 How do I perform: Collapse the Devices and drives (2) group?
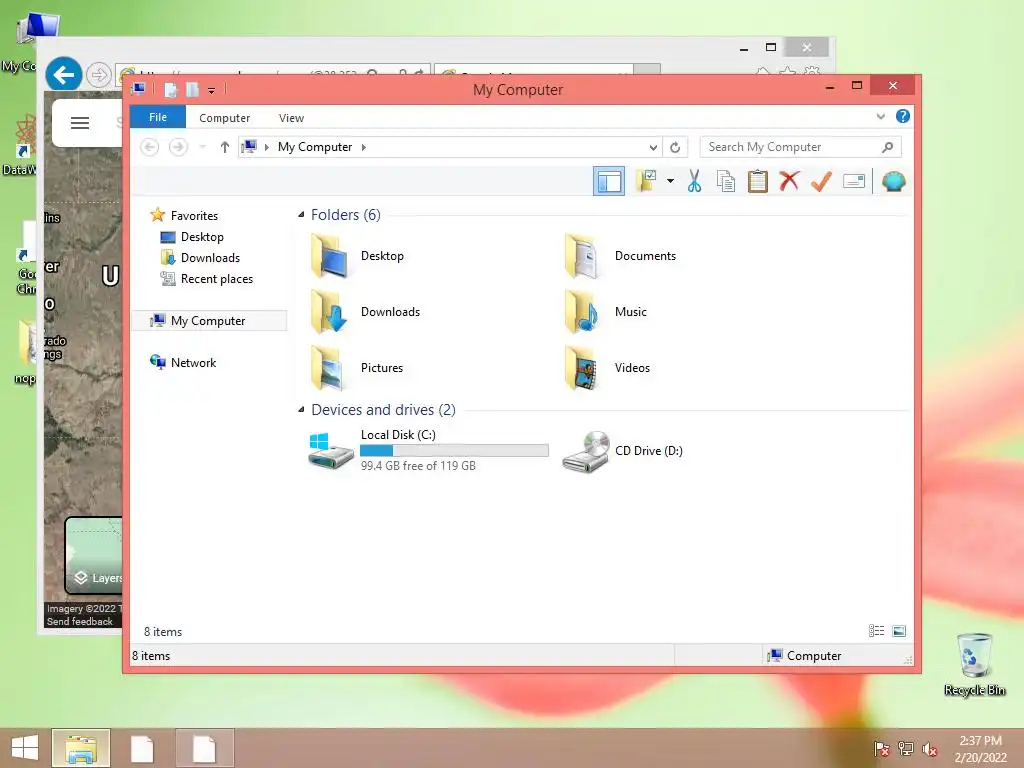coord(301,409)
